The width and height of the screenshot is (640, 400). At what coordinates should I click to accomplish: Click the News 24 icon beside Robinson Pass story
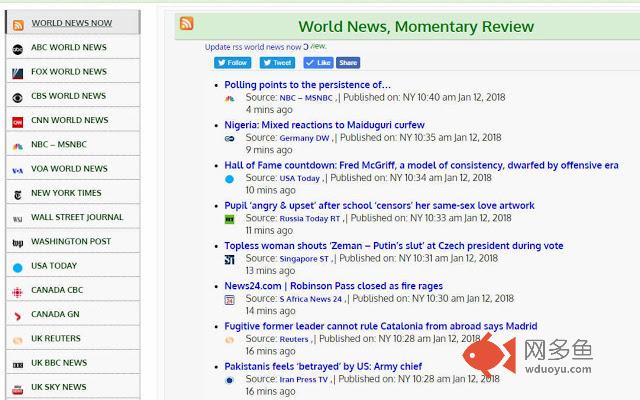click(x=230, y=300)
